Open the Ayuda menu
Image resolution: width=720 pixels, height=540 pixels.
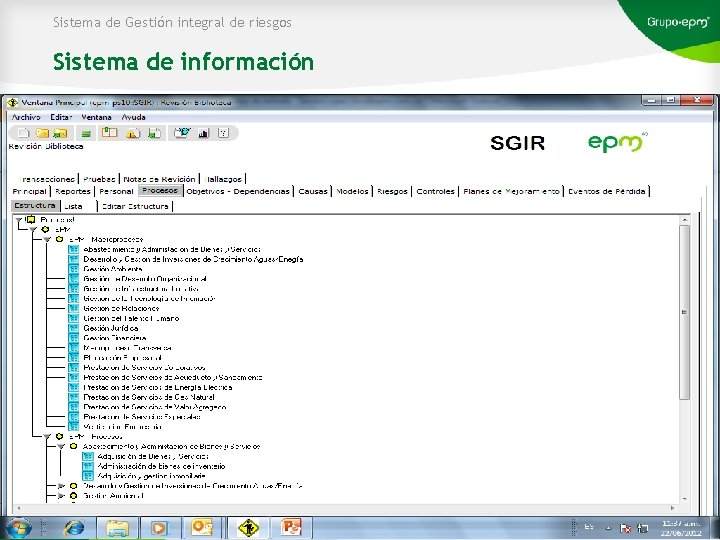pos(134,117)
